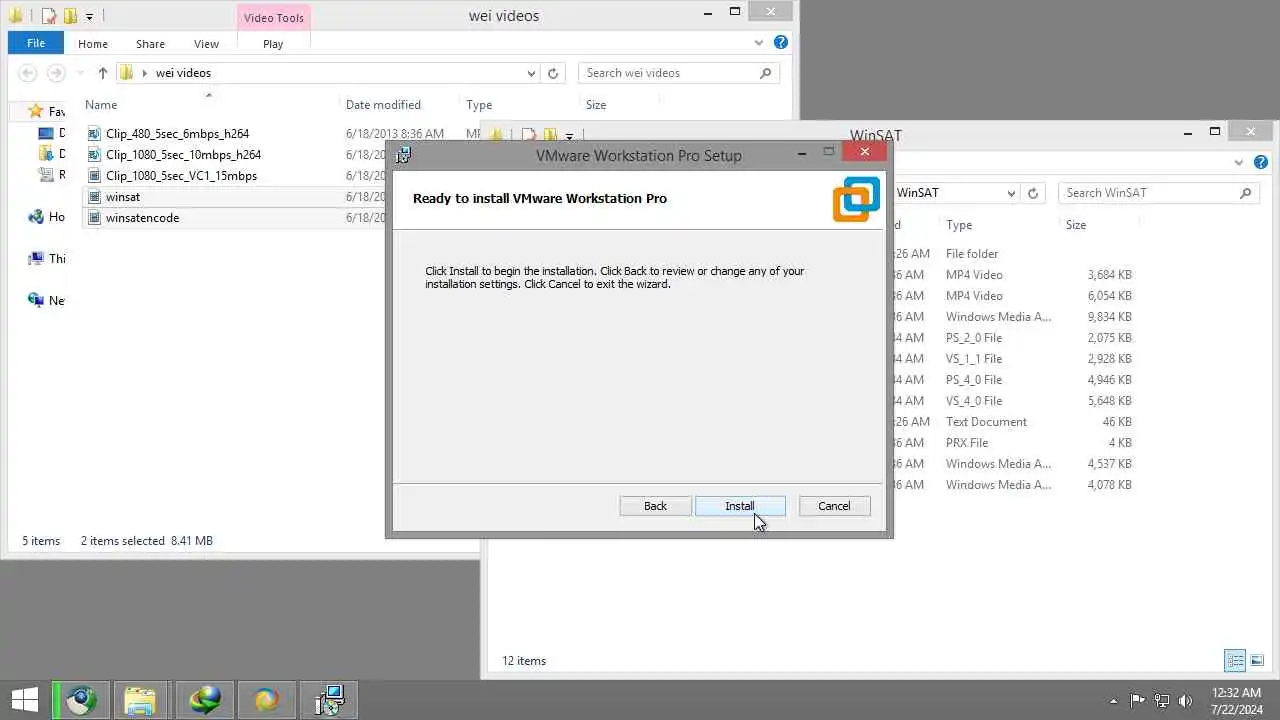This screenshot has height=720, width=1280.
Task: Click the Favorites star in navigation pane
Action: 36,111
